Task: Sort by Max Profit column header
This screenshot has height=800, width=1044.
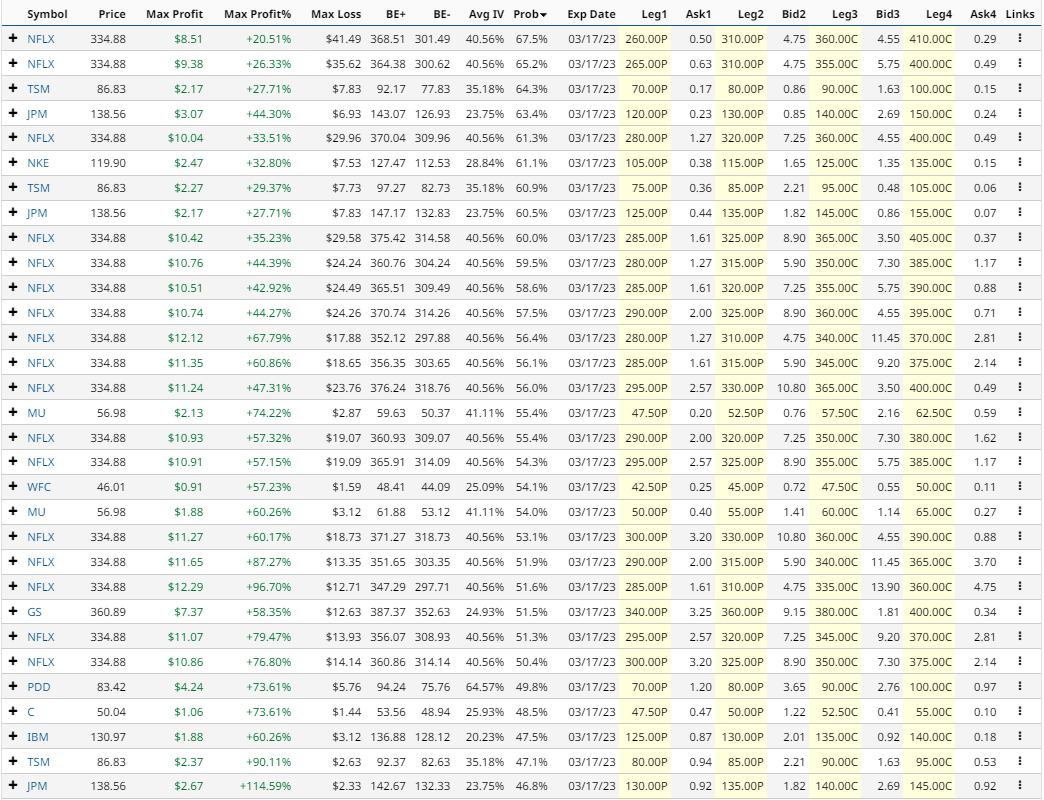Action: pyautogui.click(x=174, y=14)
